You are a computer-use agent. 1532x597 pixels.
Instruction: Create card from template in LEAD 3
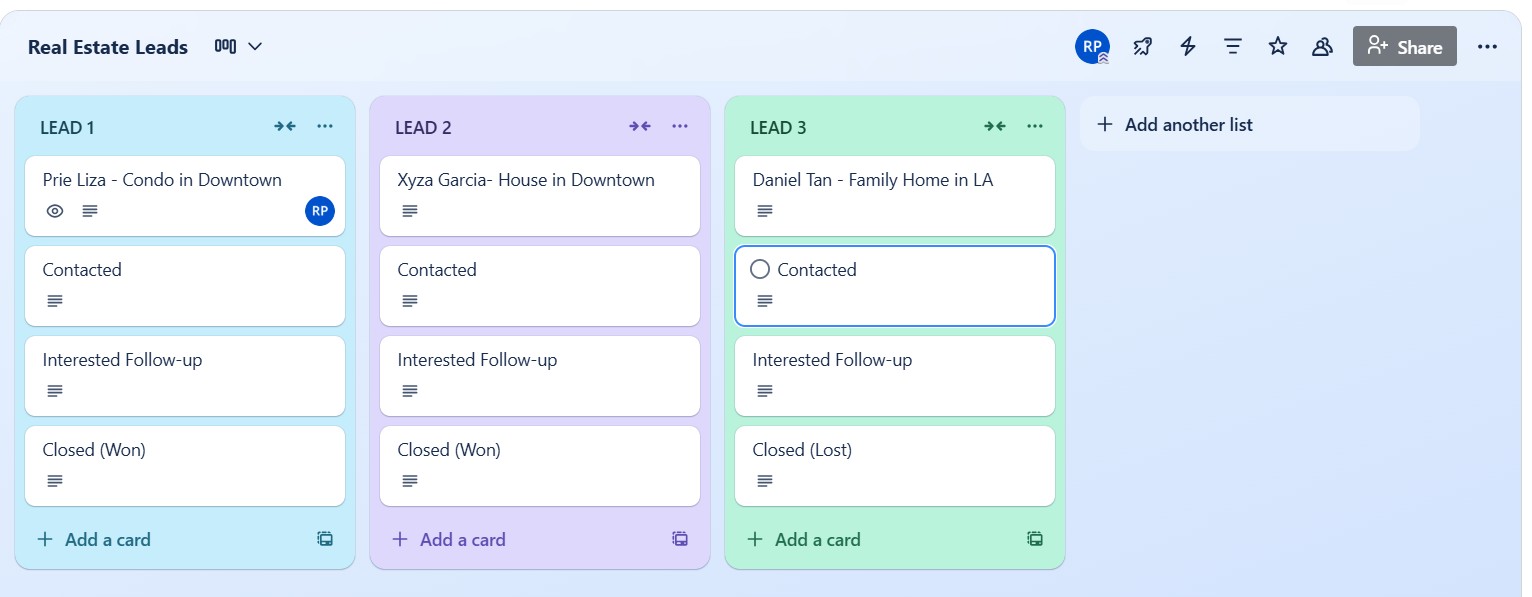click(1035, 539)
